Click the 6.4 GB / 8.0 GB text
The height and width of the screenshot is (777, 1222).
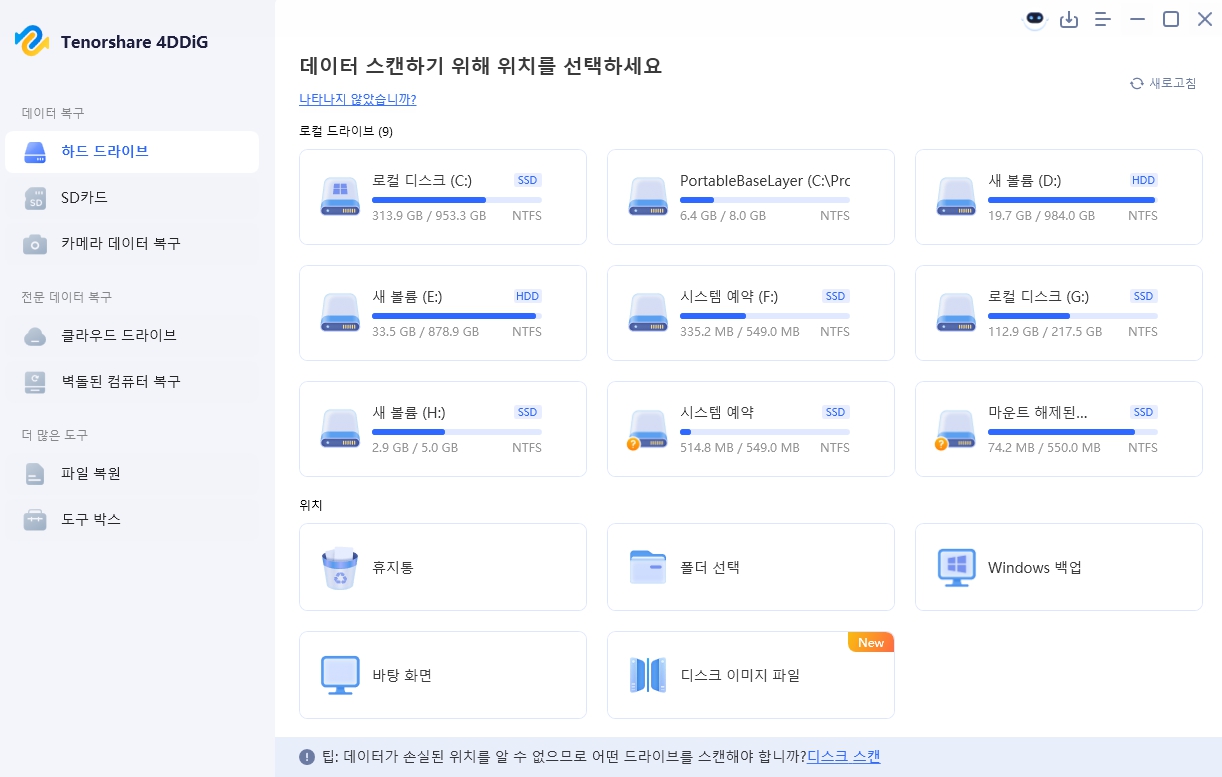pyautogui.click(x=723, y=216)
